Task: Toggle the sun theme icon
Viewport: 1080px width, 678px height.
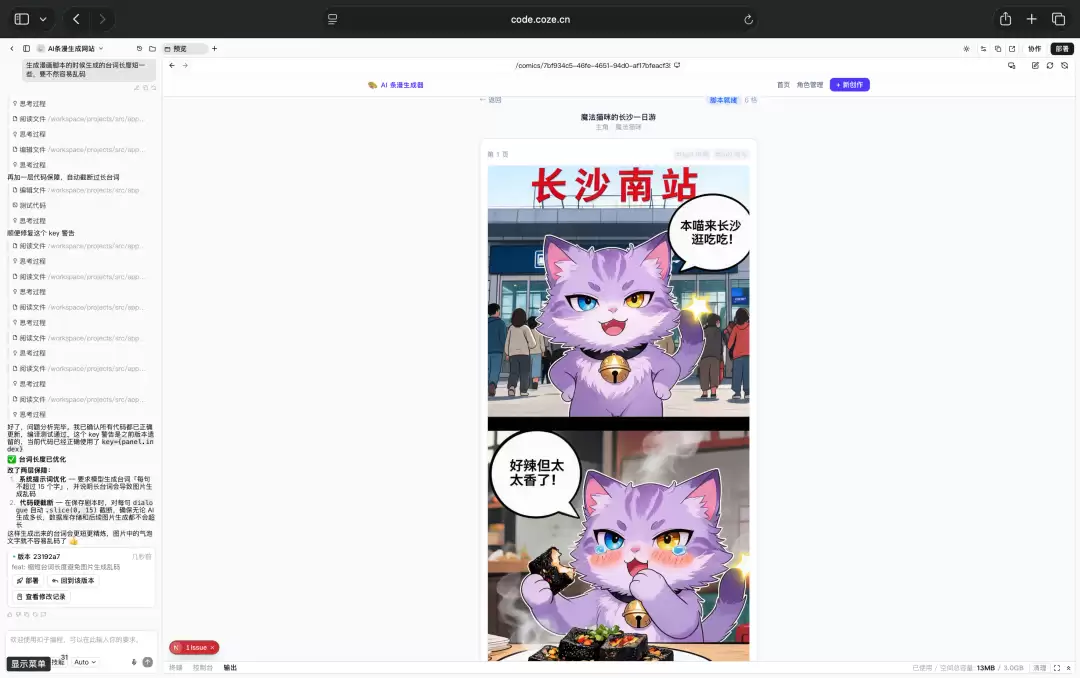Action: [x=966, y=48]
